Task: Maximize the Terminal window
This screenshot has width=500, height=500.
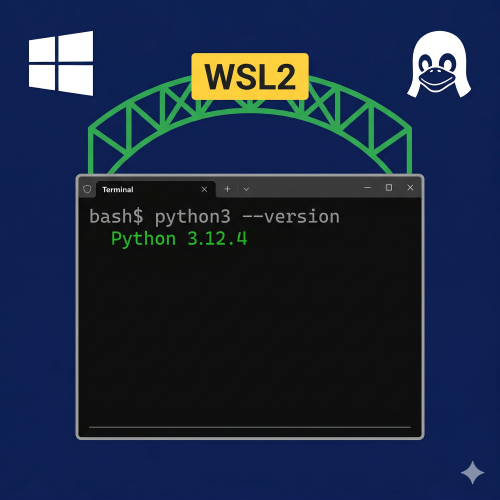Action: click(x=389, y=187)
